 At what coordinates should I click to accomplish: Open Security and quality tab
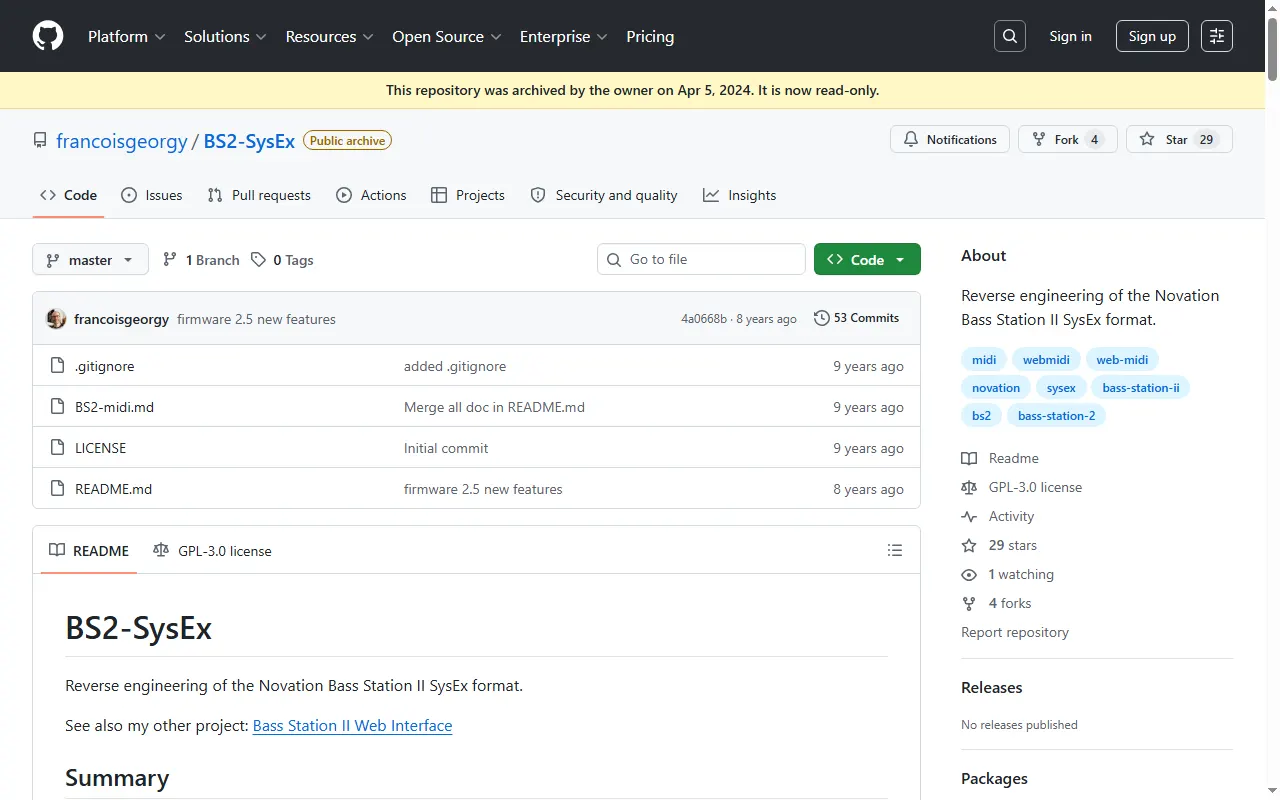tap(604, 195)
